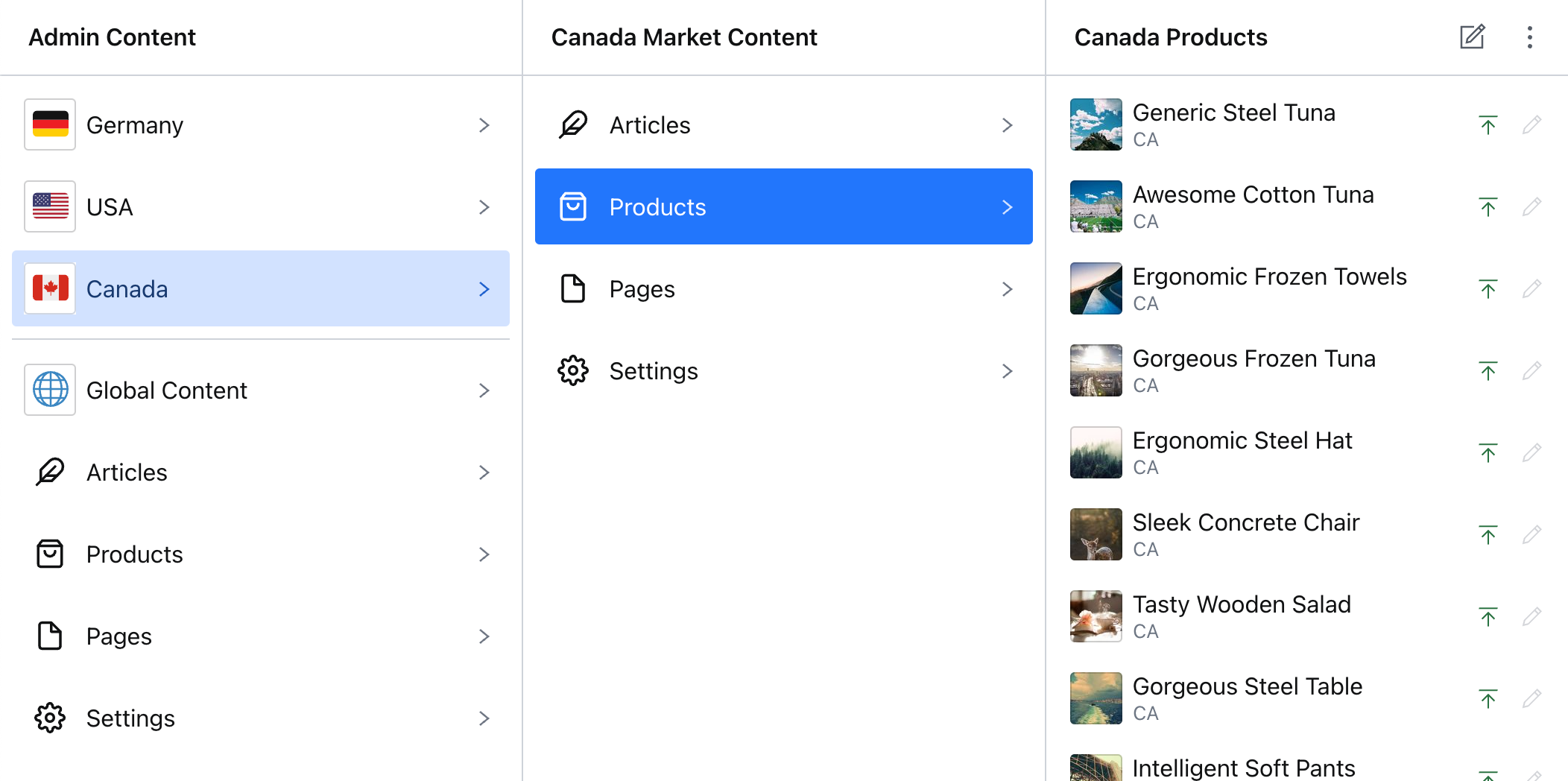Click the Global Content globe icon

[50, 390]
